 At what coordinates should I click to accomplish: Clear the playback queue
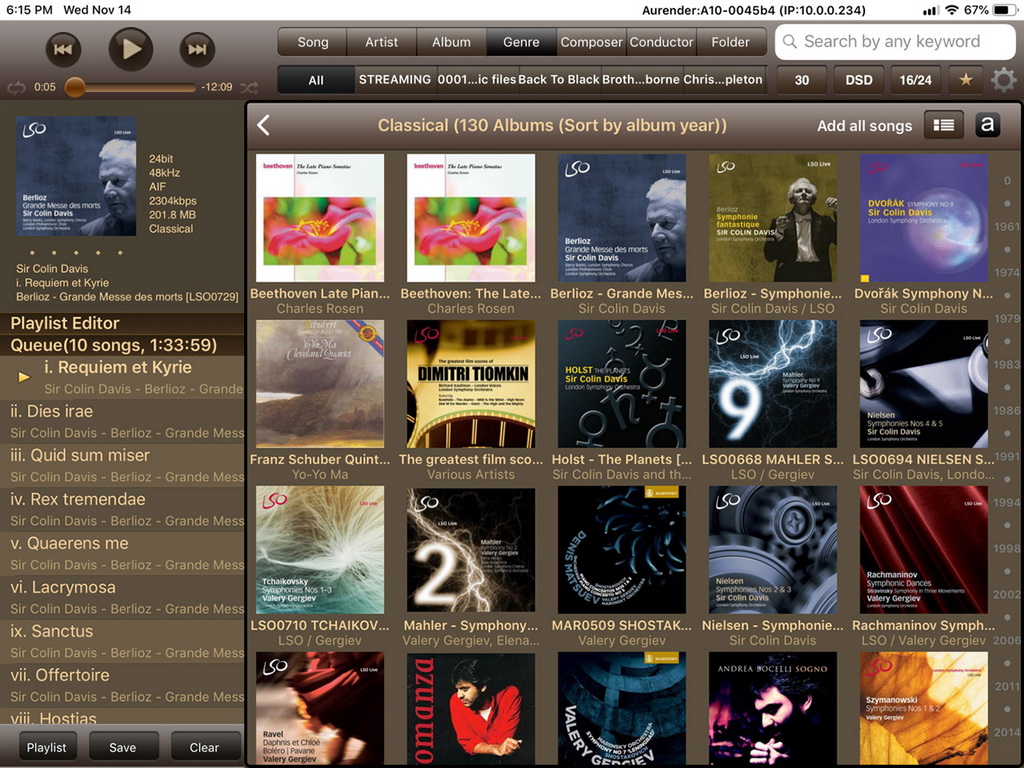point(204,747)
